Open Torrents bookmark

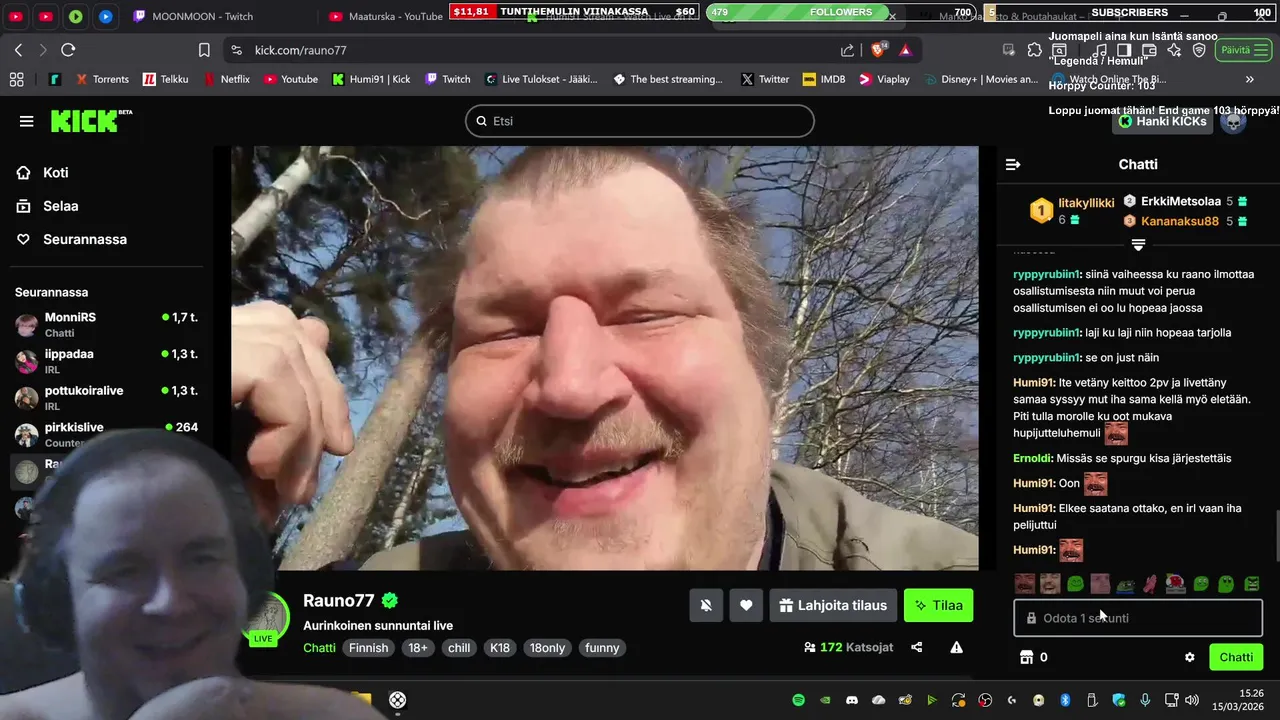[x=101, y=79]
